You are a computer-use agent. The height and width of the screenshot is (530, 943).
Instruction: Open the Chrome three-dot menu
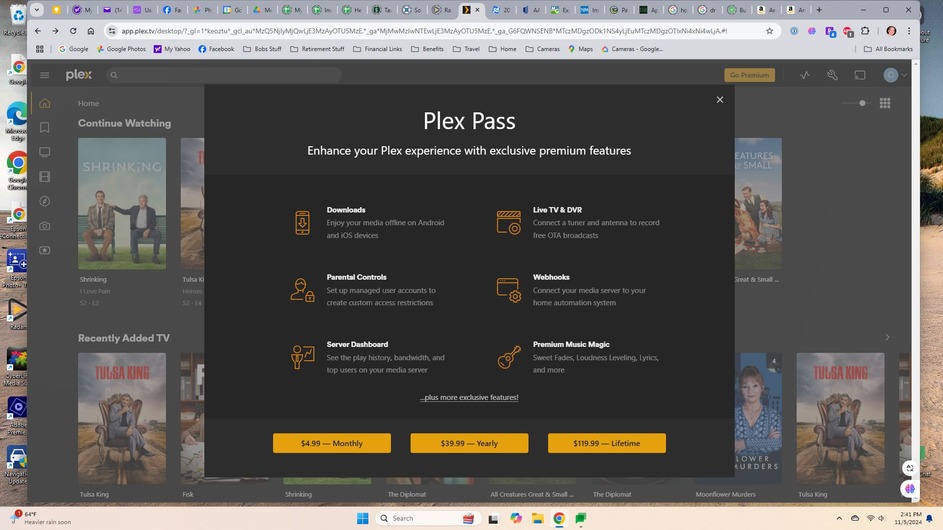point(909,31)
